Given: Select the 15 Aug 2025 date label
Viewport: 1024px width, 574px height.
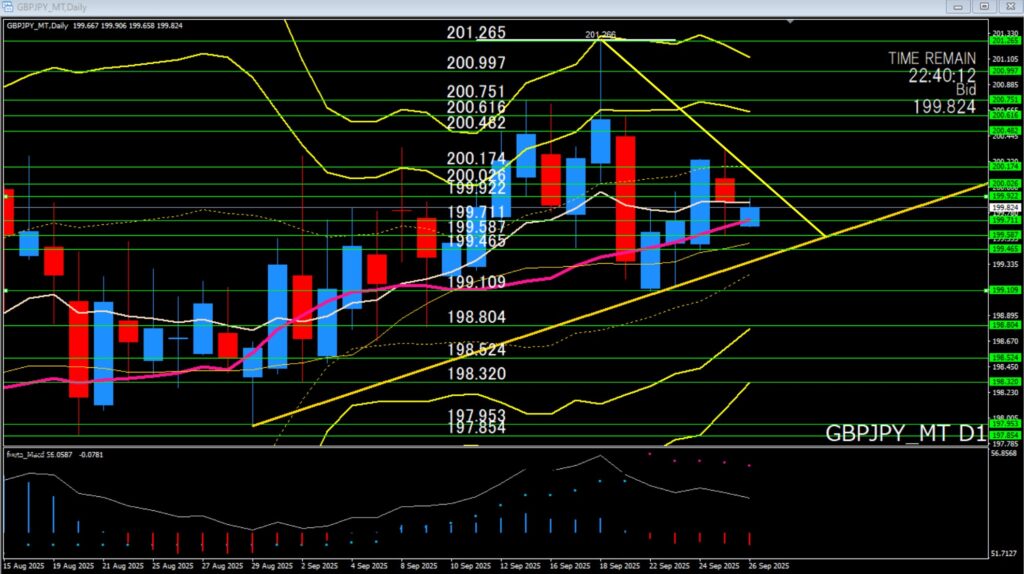Looking at the screenshot, I should coord(24,565).
